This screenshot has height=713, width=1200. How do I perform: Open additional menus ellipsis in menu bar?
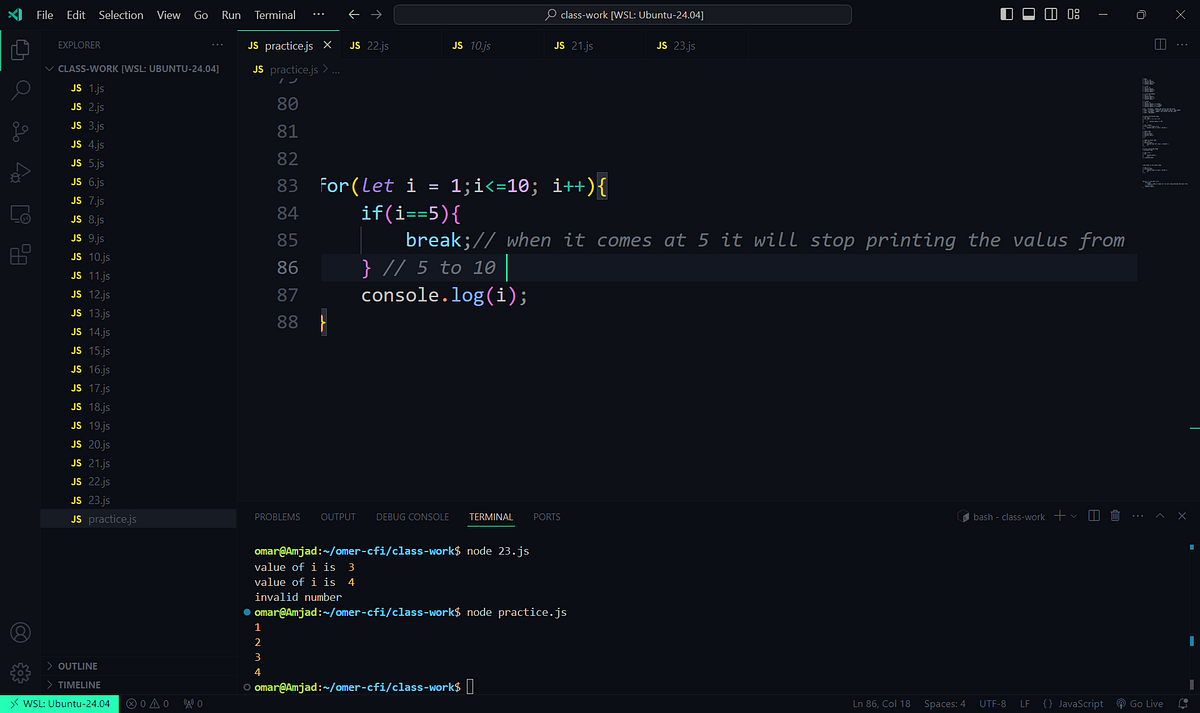point(318,15)
